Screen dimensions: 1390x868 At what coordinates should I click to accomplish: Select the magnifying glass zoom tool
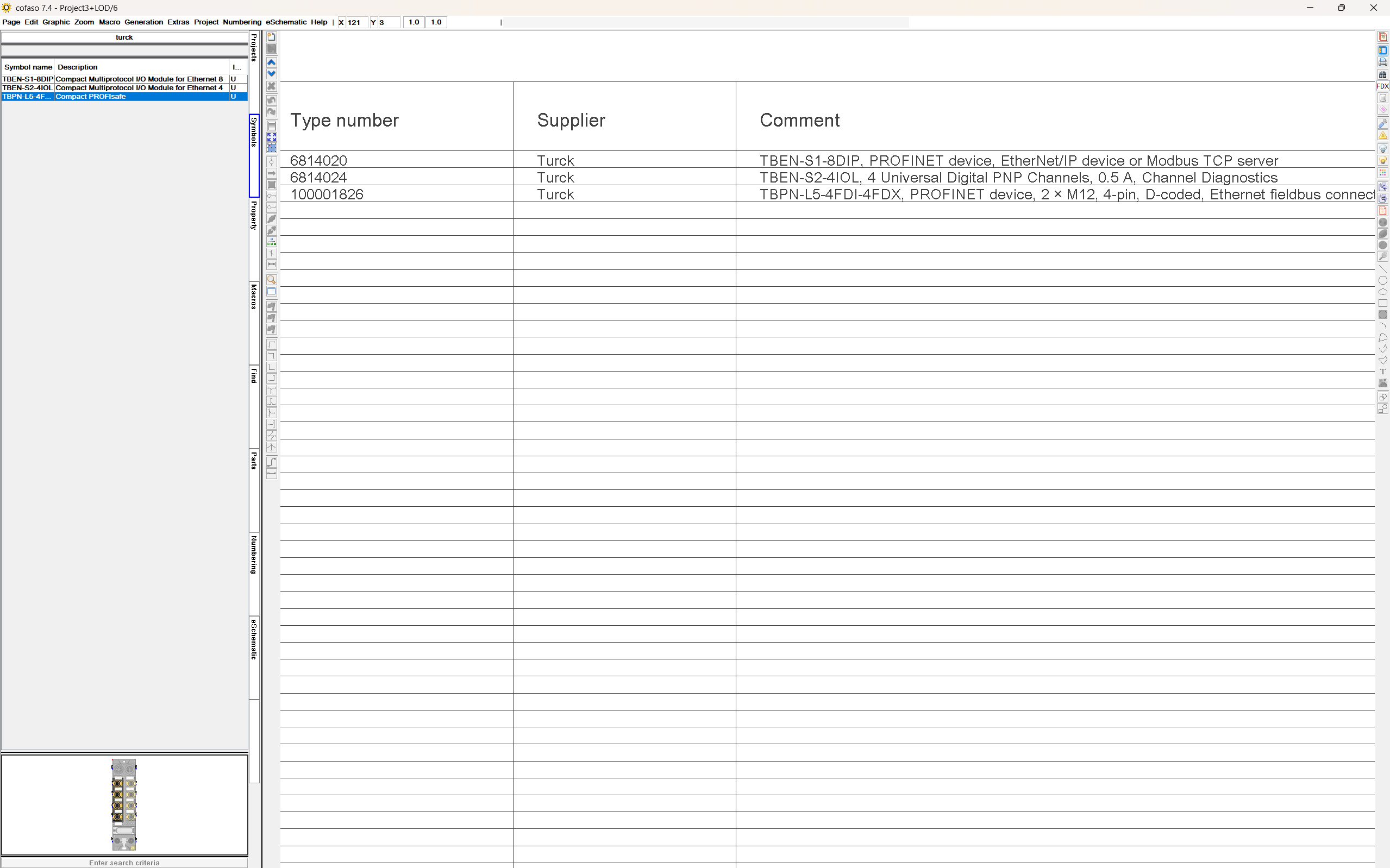[272, 280]
